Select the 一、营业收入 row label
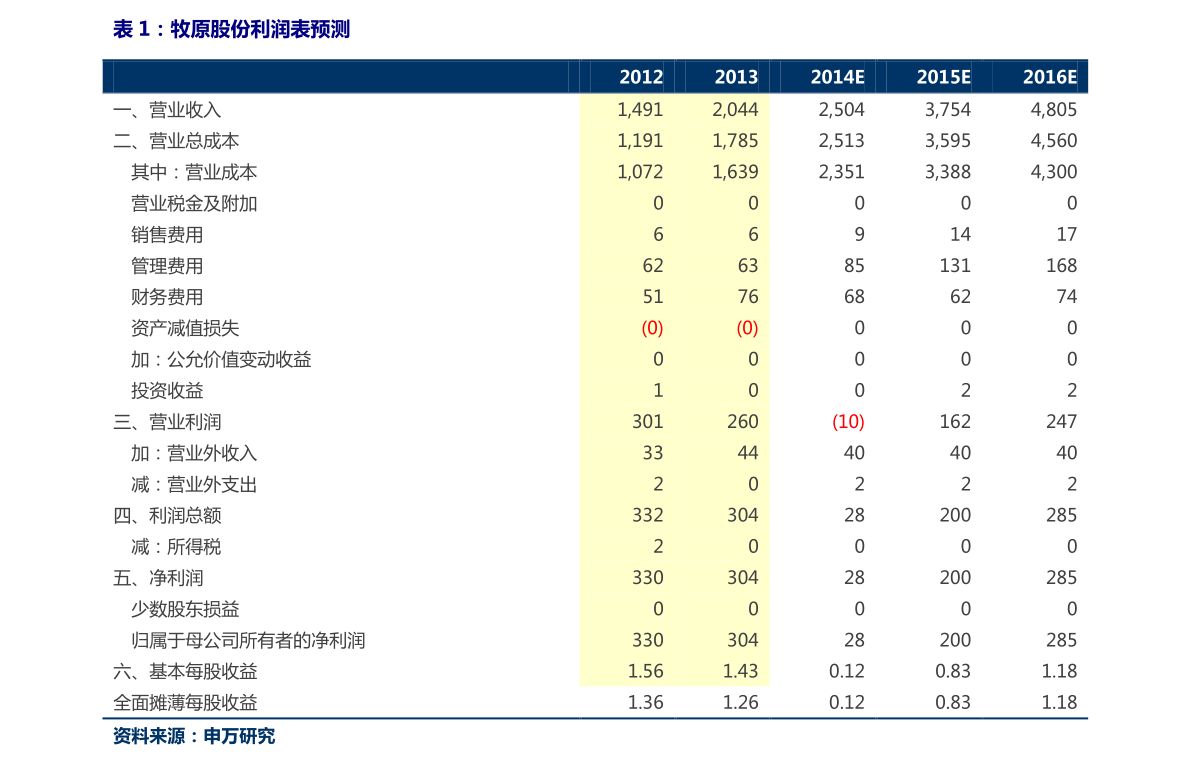The width and height of the screenshot is (1191, 767). pos(167,110)
